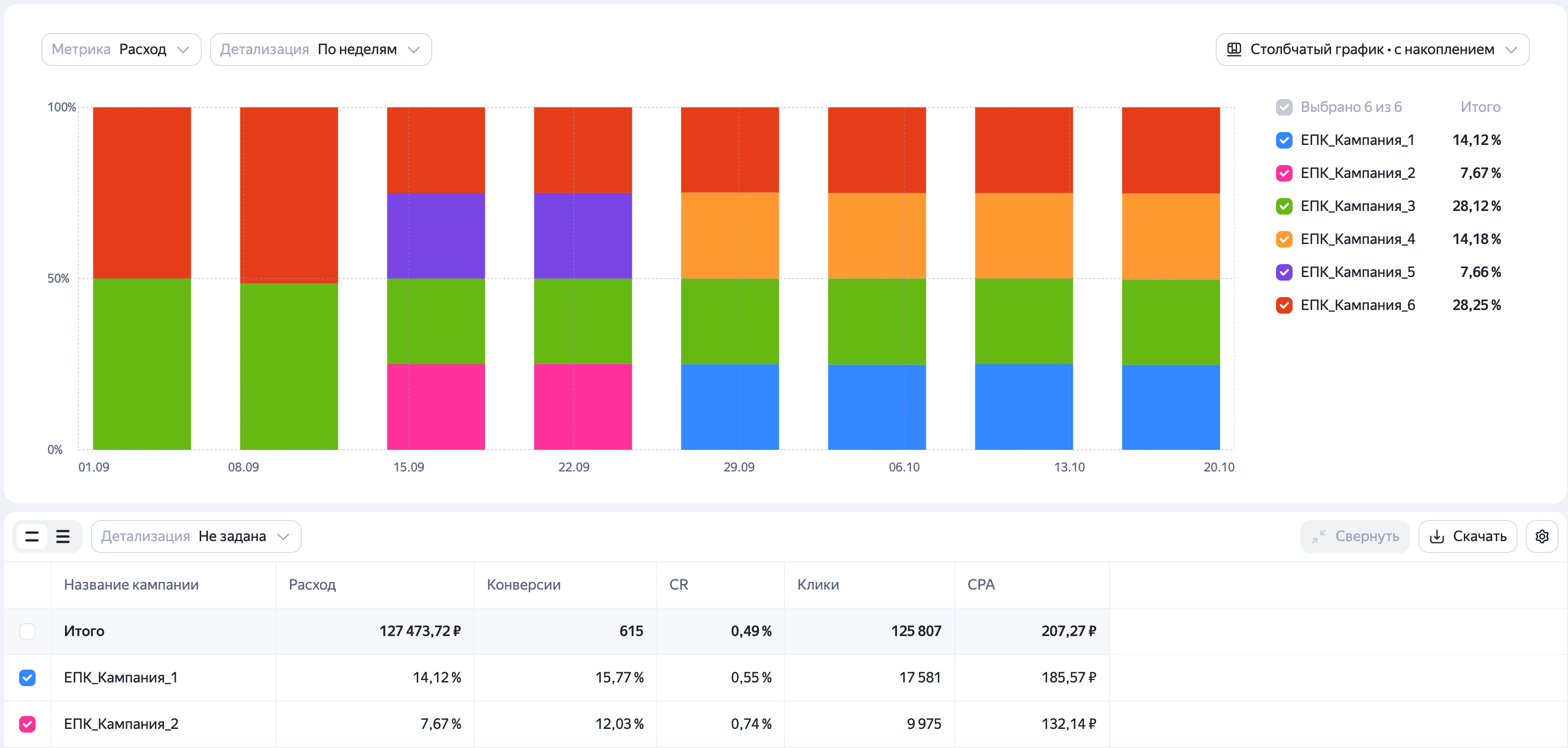The image size is (1568, 748).
Task: Uncheck ЕПК_Кампания_3 in the chart legend
Action: pyautogui.click(x=1284, y=206)
